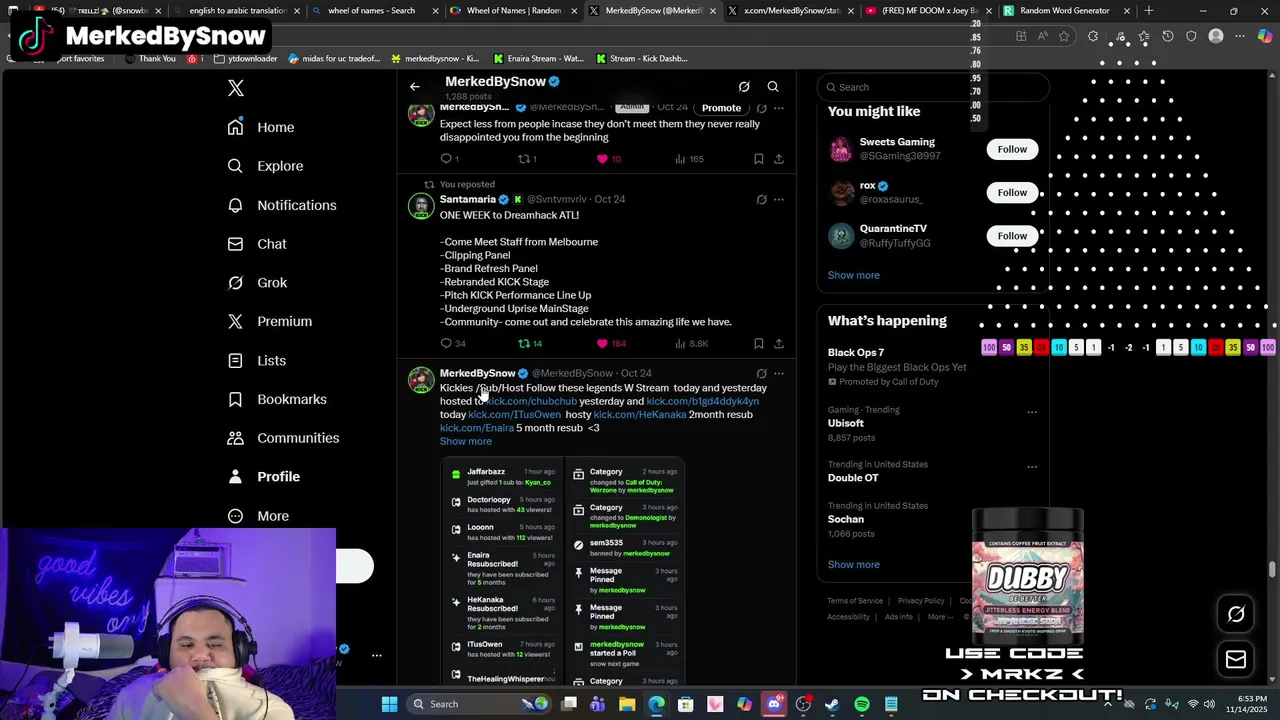Launch Spotify from the taskbar
Viewport: 1280px width, 720px height.
pos(862,704)
